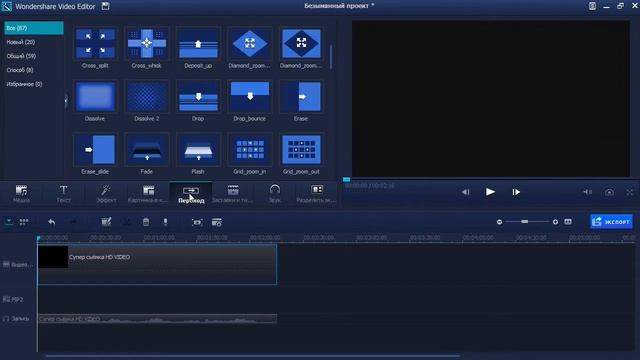640x360 pixels.
Task: Record voiceover with microphone icon
Action: pyautogui.click(x=165, y=222)
